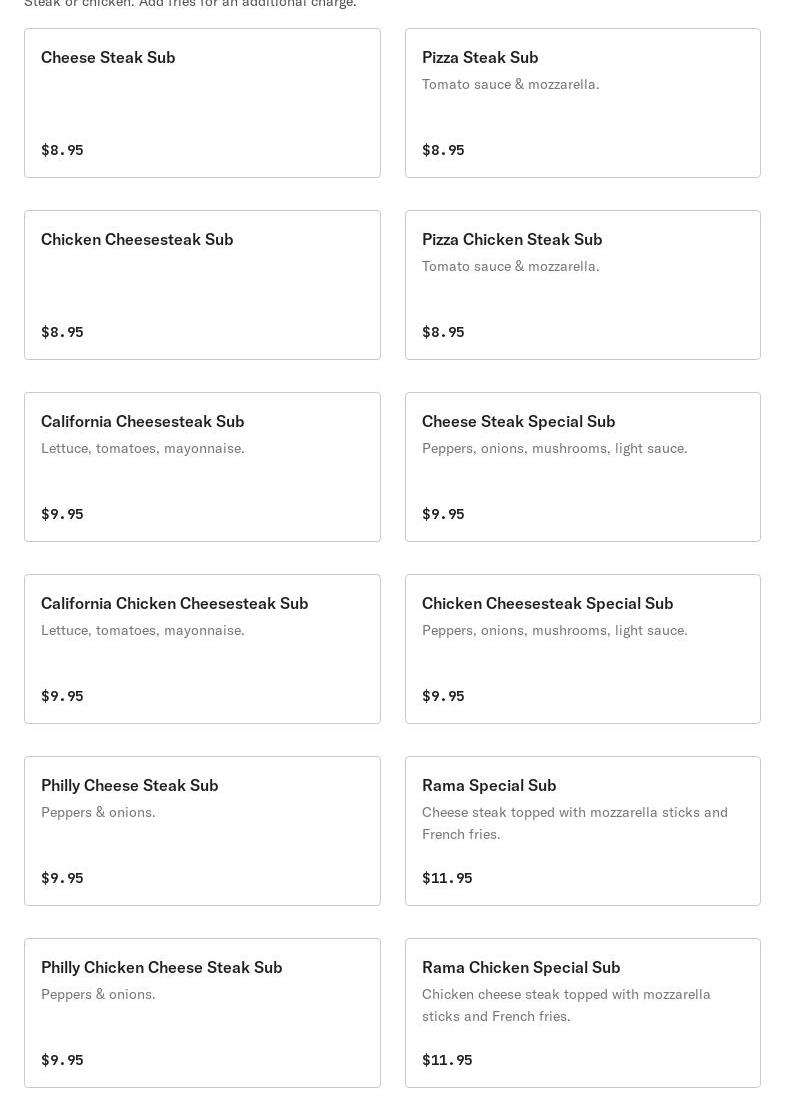Open the Cheese Steak Sub item
Viewport: 785px width, 1106px height.
[202, 103]
